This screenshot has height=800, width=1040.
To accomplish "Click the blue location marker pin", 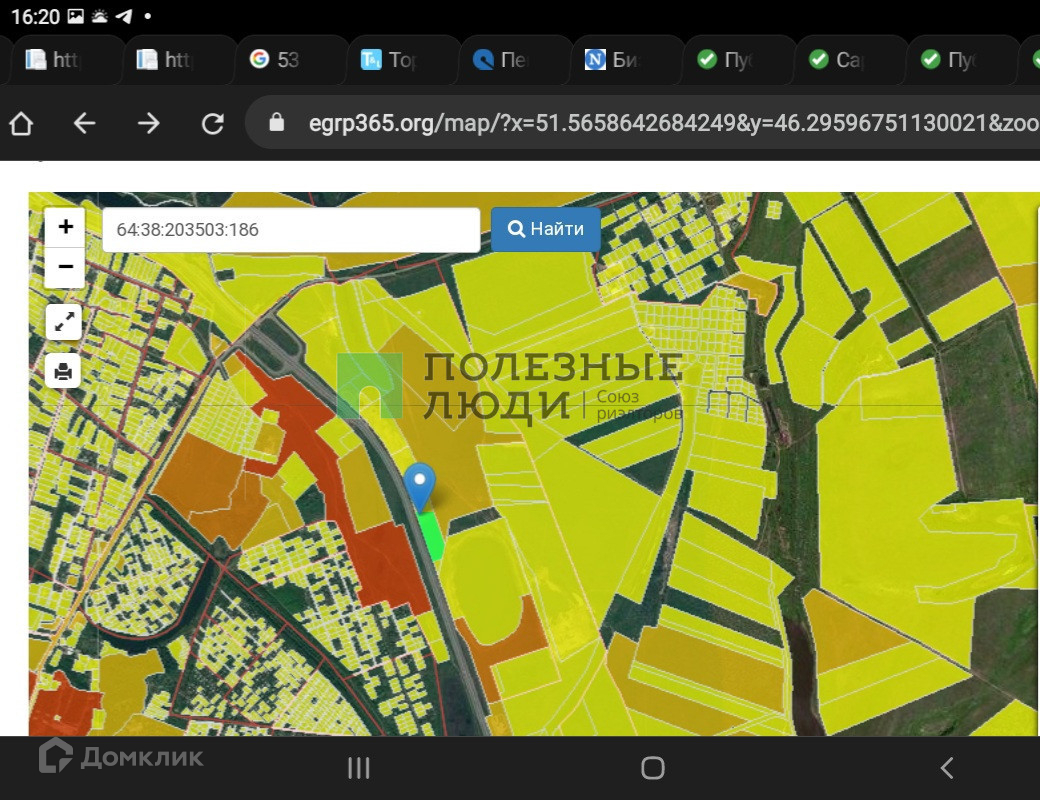I will [x=420, y=484].
